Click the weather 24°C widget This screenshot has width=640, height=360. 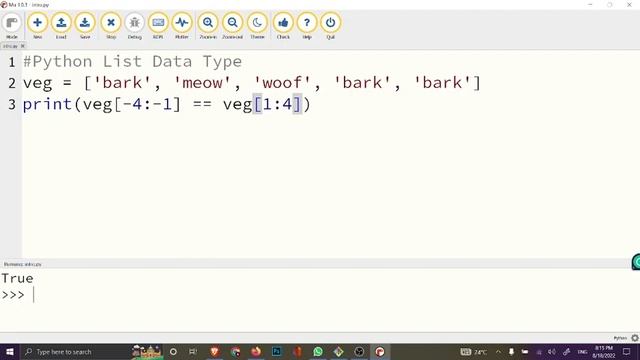474,351
